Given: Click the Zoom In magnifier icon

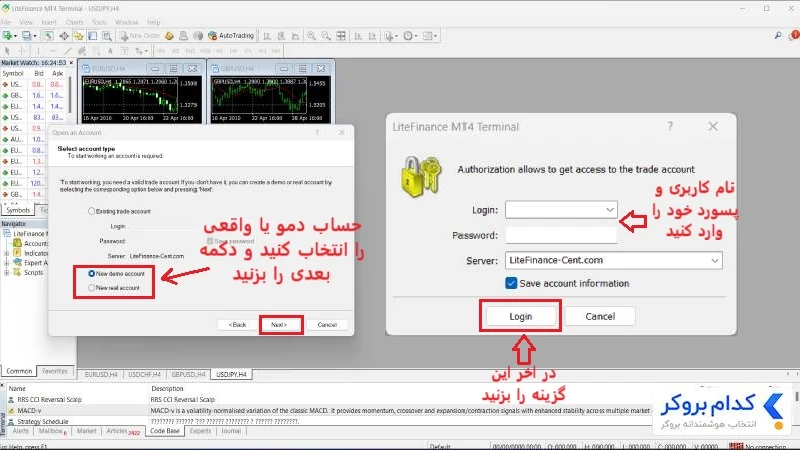Looking at the screenshot, I should (x=311, y=36).
